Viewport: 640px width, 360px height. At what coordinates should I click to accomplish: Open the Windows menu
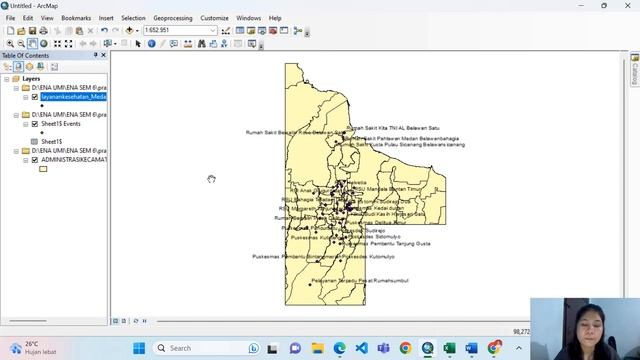click(x=249, y=18)
